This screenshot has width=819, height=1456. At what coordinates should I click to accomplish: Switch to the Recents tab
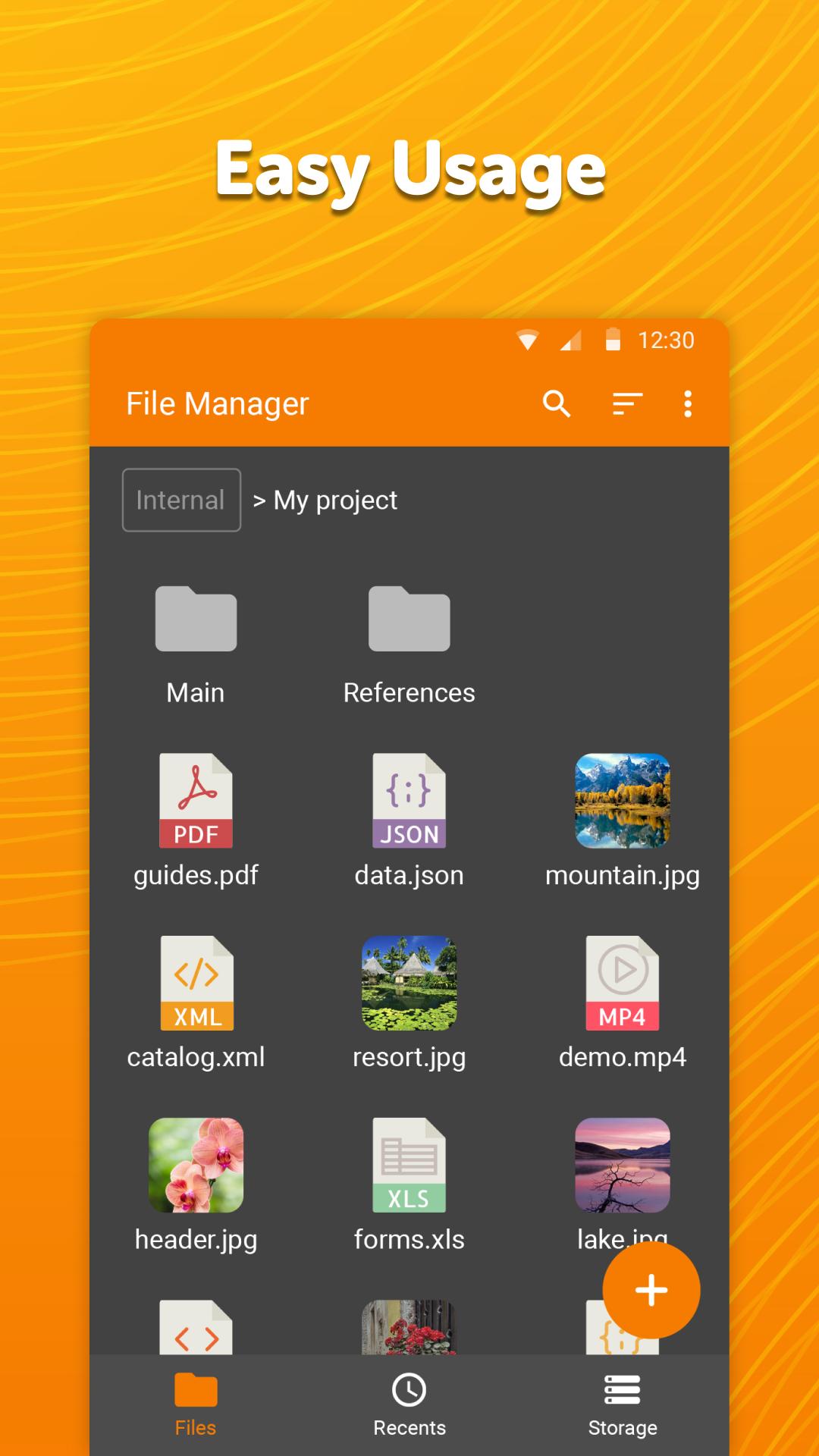pos(409,1404)
